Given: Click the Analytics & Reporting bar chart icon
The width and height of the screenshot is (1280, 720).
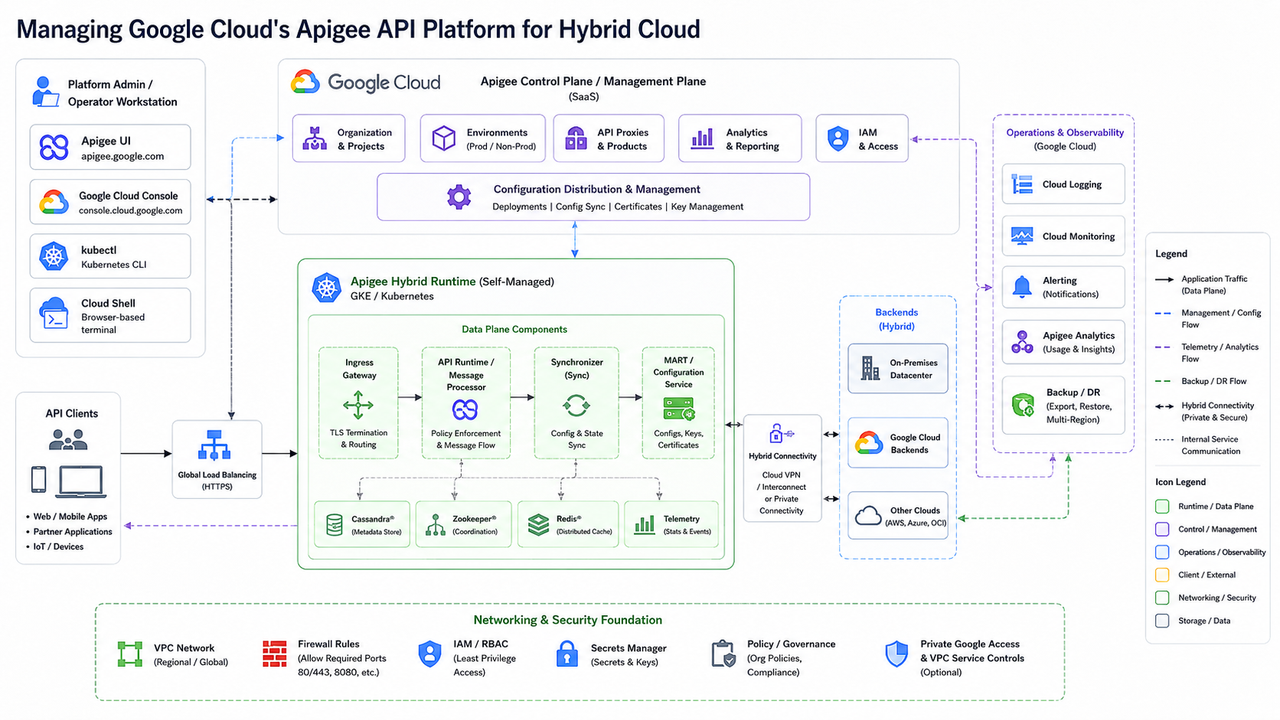Looking at the screenshot, I should [704, 139].
